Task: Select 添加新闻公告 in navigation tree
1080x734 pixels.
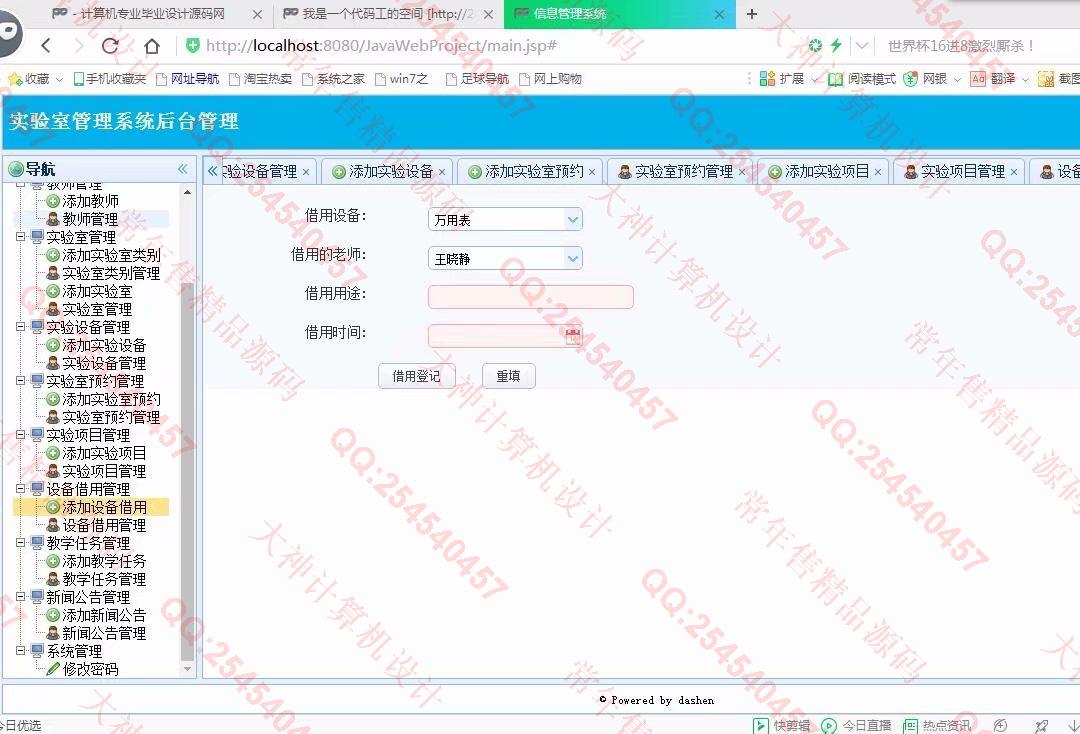Action: point(104,615)
